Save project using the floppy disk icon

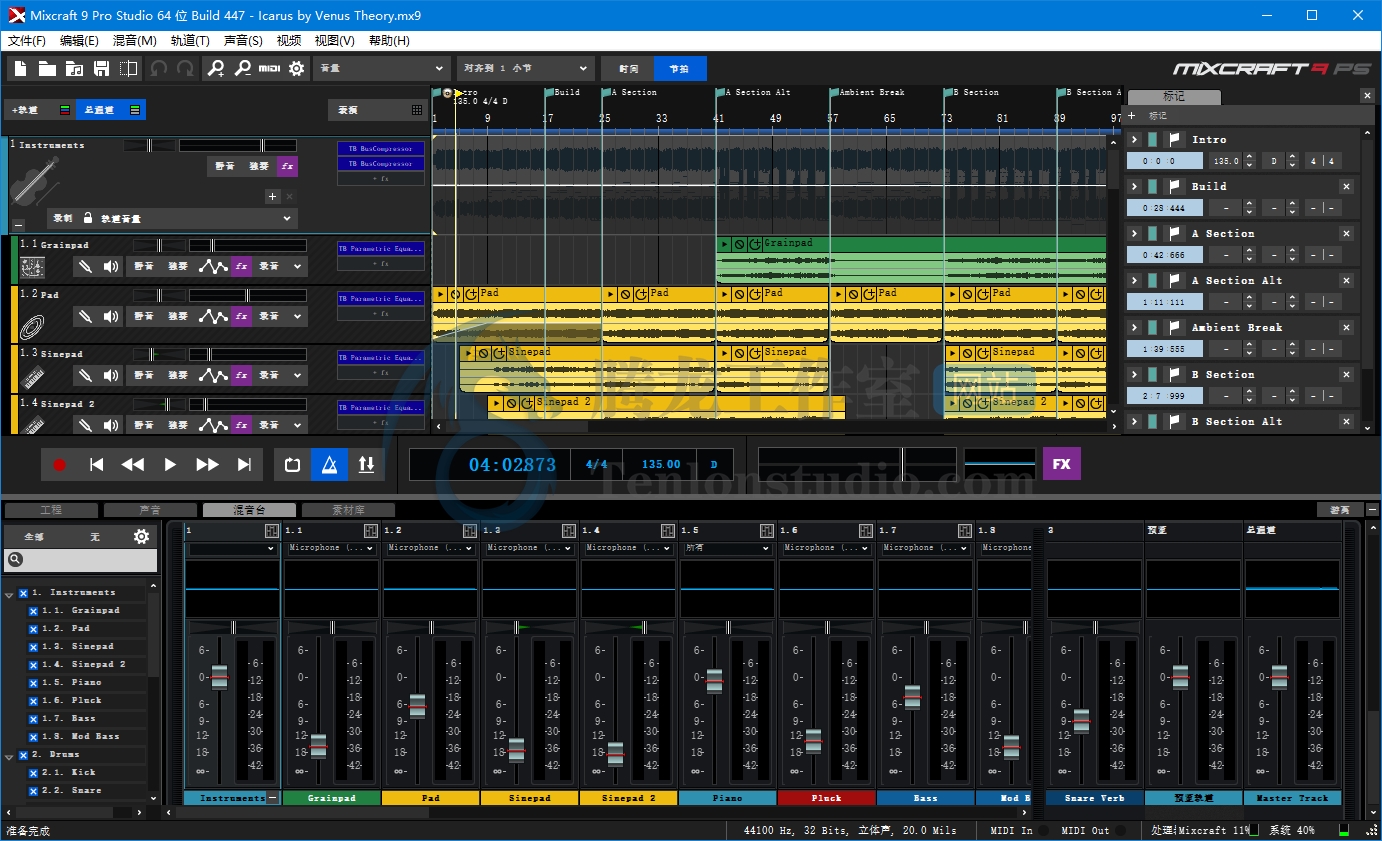pyautogui.click(x=101, y=68)
